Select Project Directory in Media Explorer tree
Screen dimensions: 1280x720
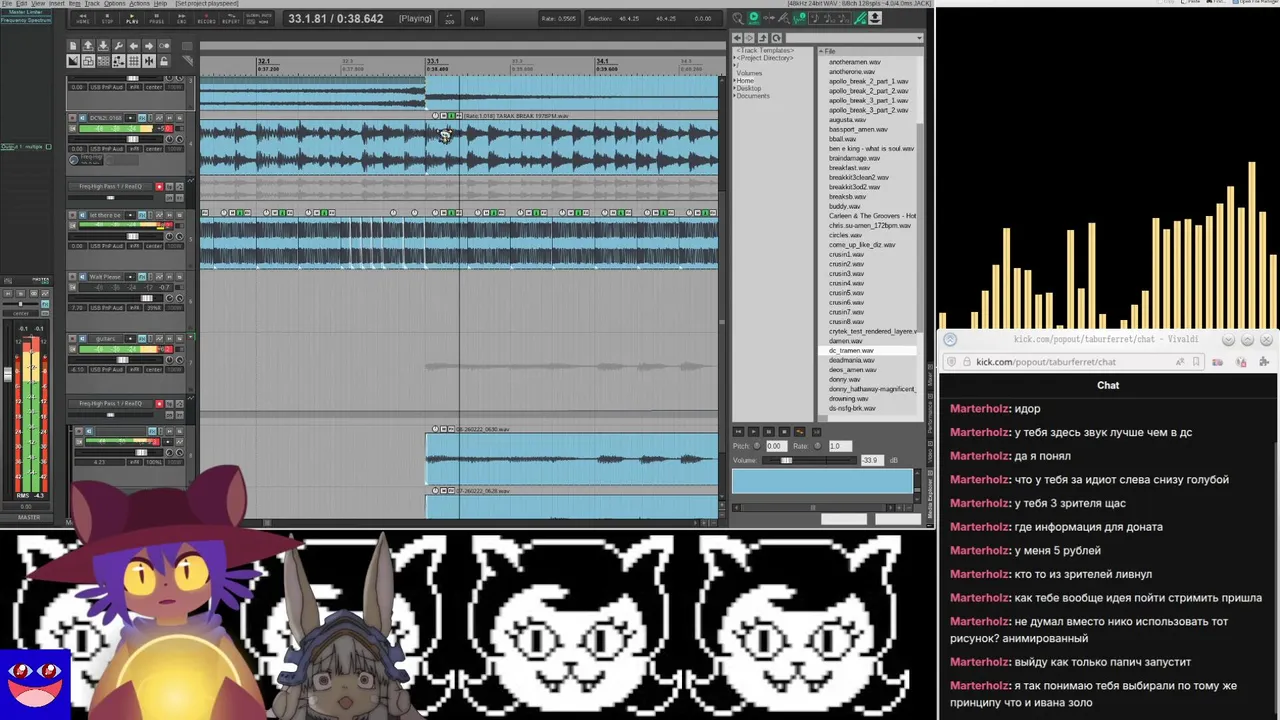[765, 58]
